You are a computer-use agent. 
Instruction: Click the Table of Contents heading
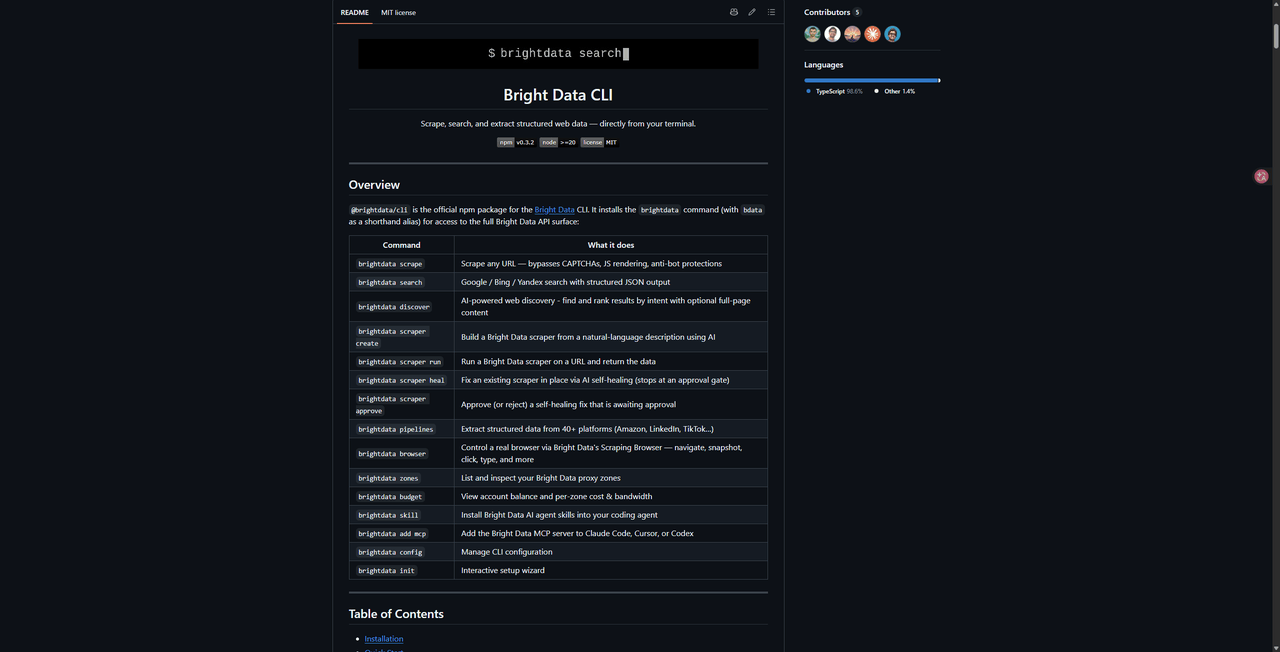click(396, 614)
